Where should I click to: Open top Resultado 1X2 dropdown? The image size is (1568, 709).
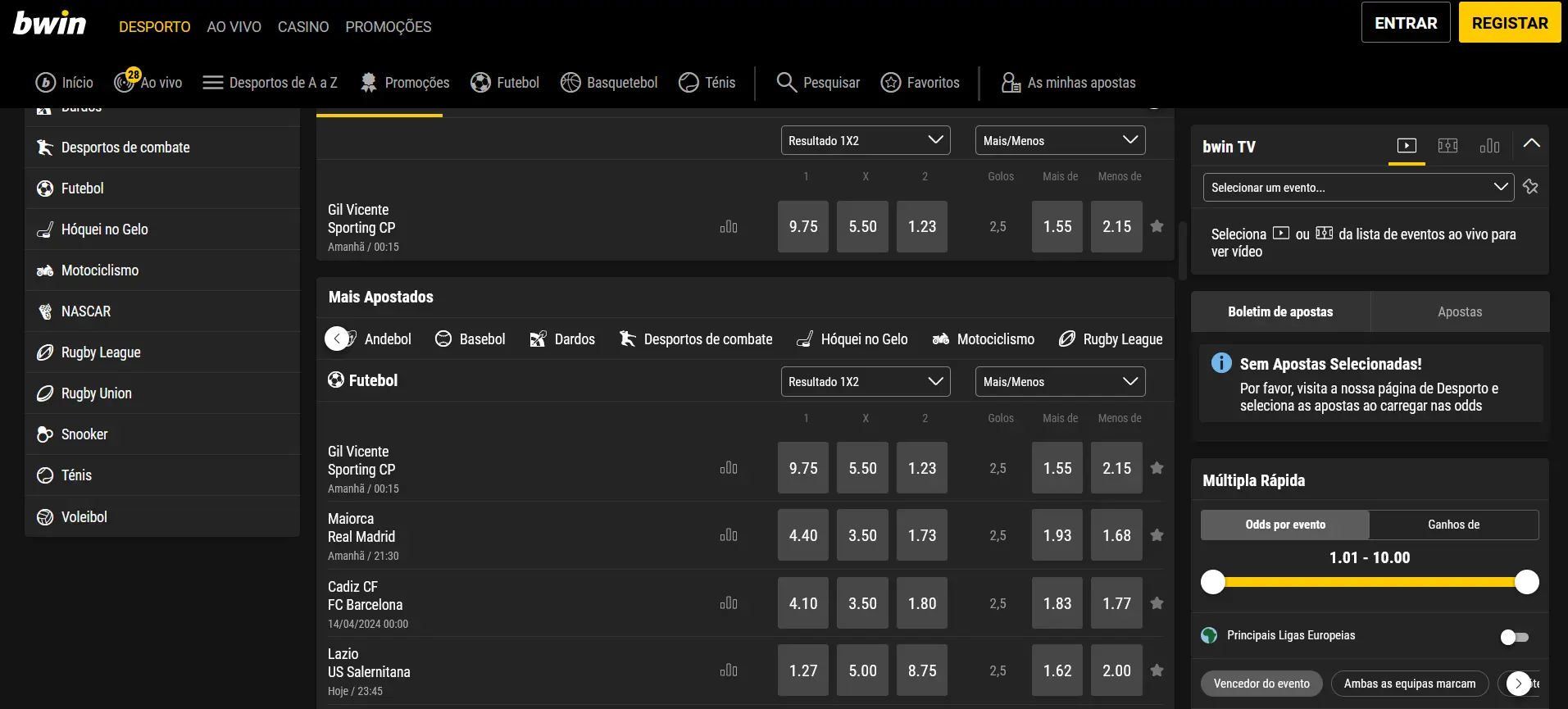[866, 140]
